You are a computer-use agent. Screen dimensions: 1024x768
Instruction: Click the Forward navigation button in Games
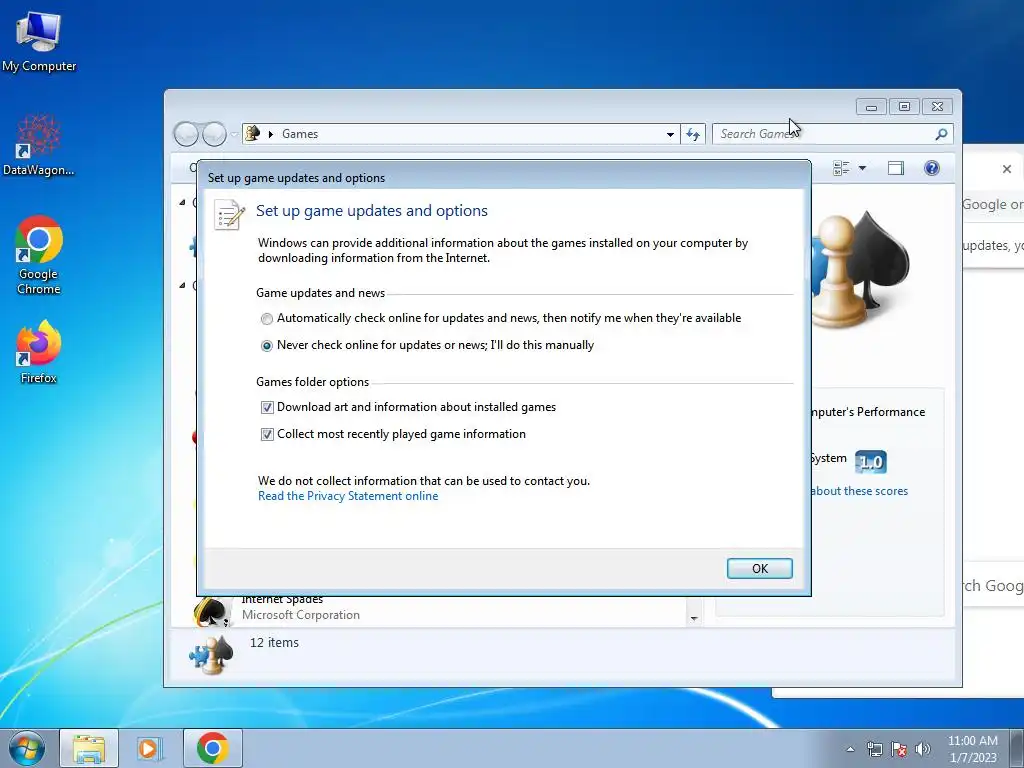[x=214, y=134]
